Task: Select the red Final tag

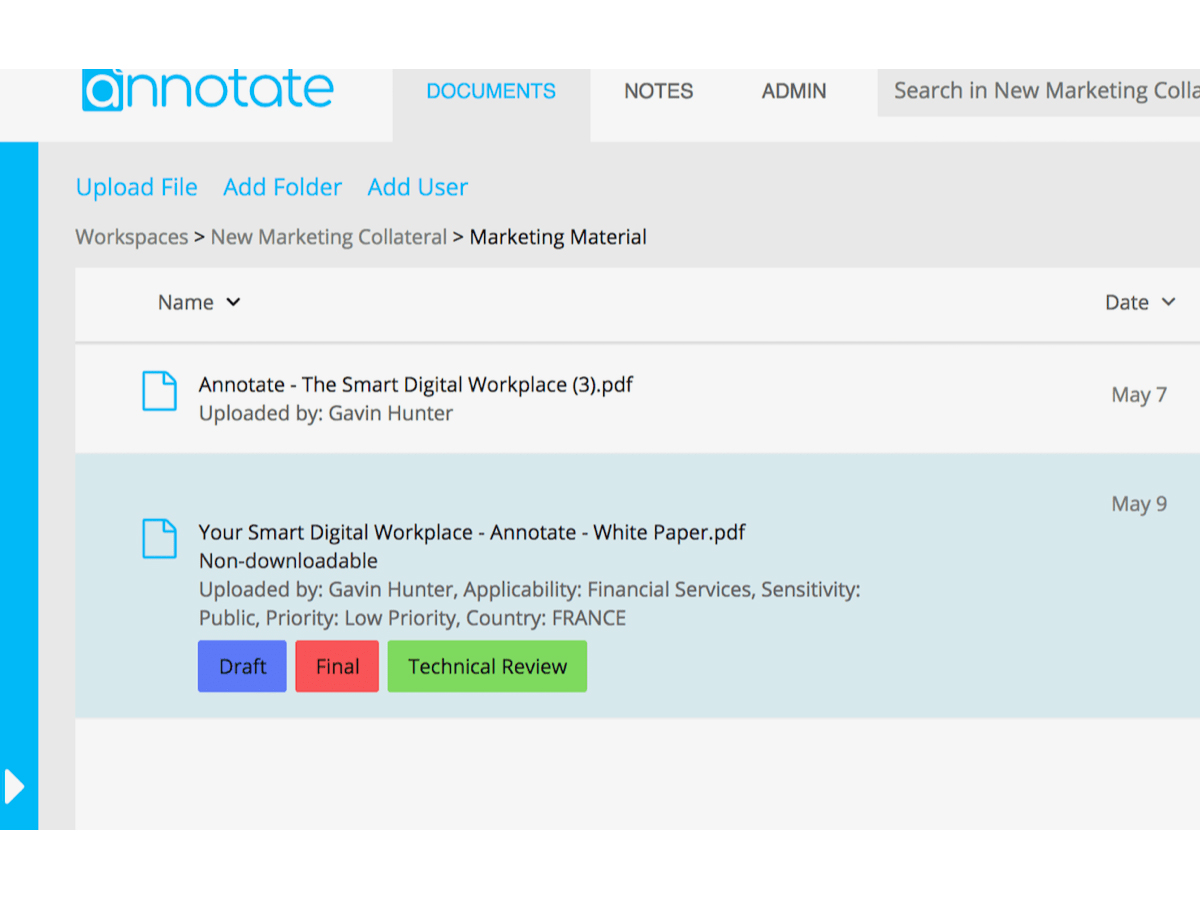Action: click(337, 666)
